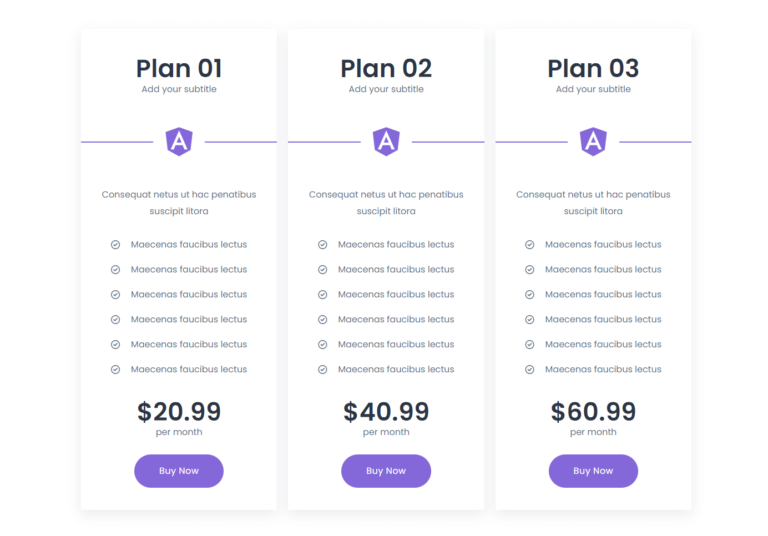
Task: Click third checkmark icon in Plan 02 list
Action: pyautogui.click(x=322, y=294)
